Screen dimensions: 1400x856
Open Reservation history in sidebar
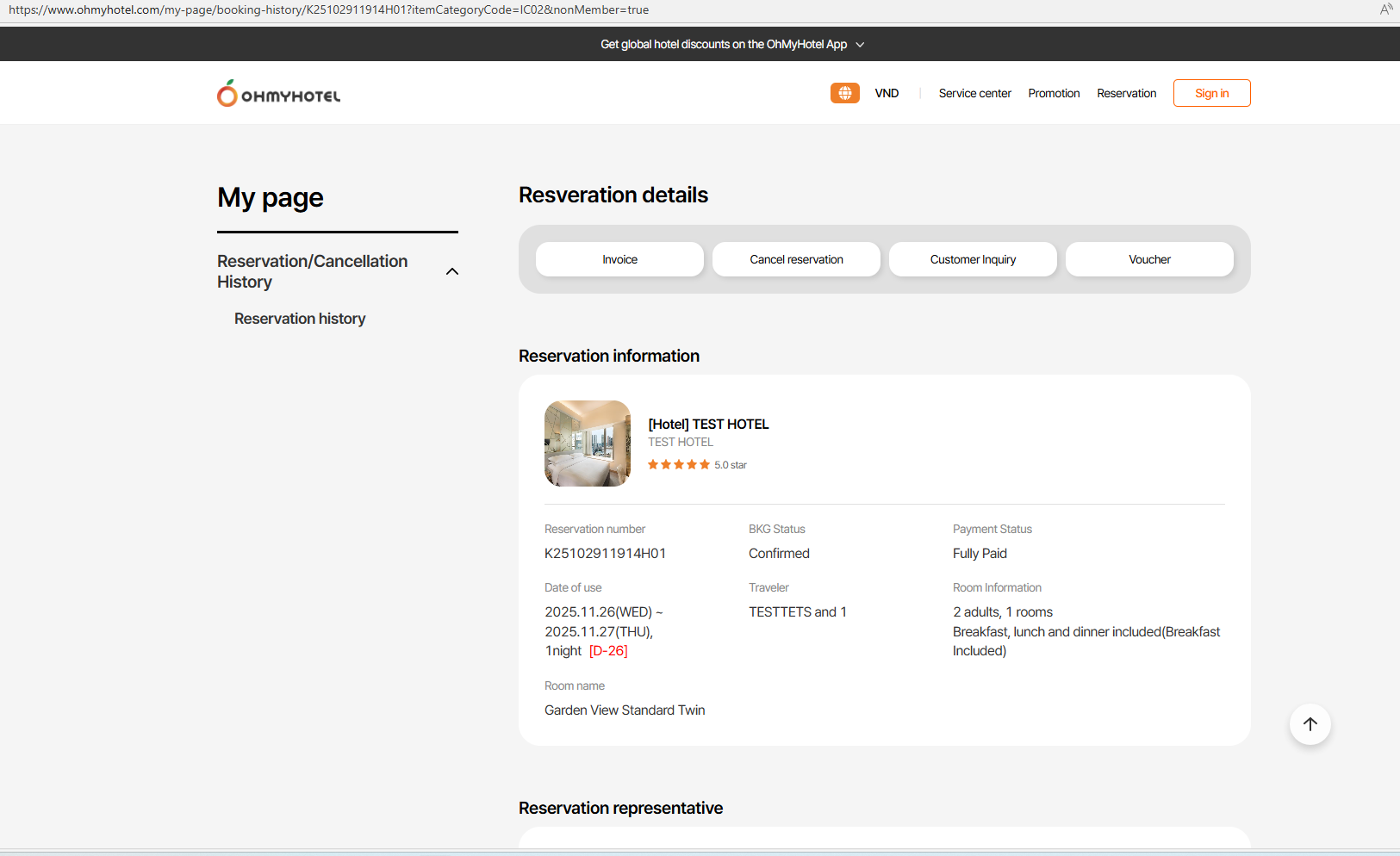(x=300, y=319)
